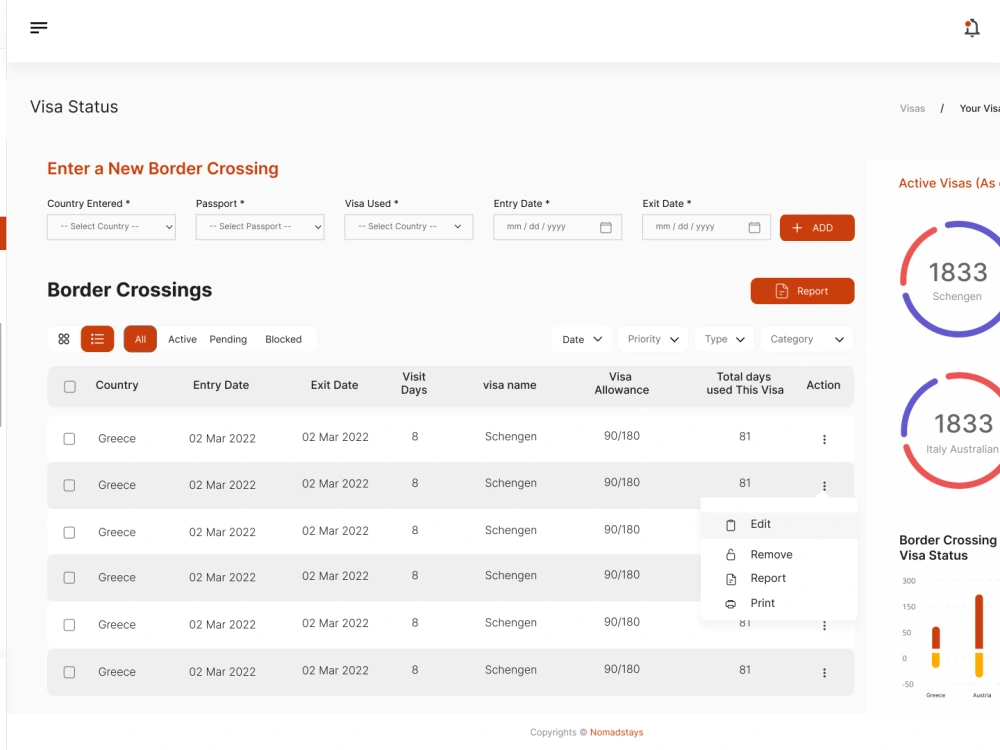This screenshot has height=750, width=1000.
Task: Click the Greece bar in the status chart
Action: [x=936, y=647]
